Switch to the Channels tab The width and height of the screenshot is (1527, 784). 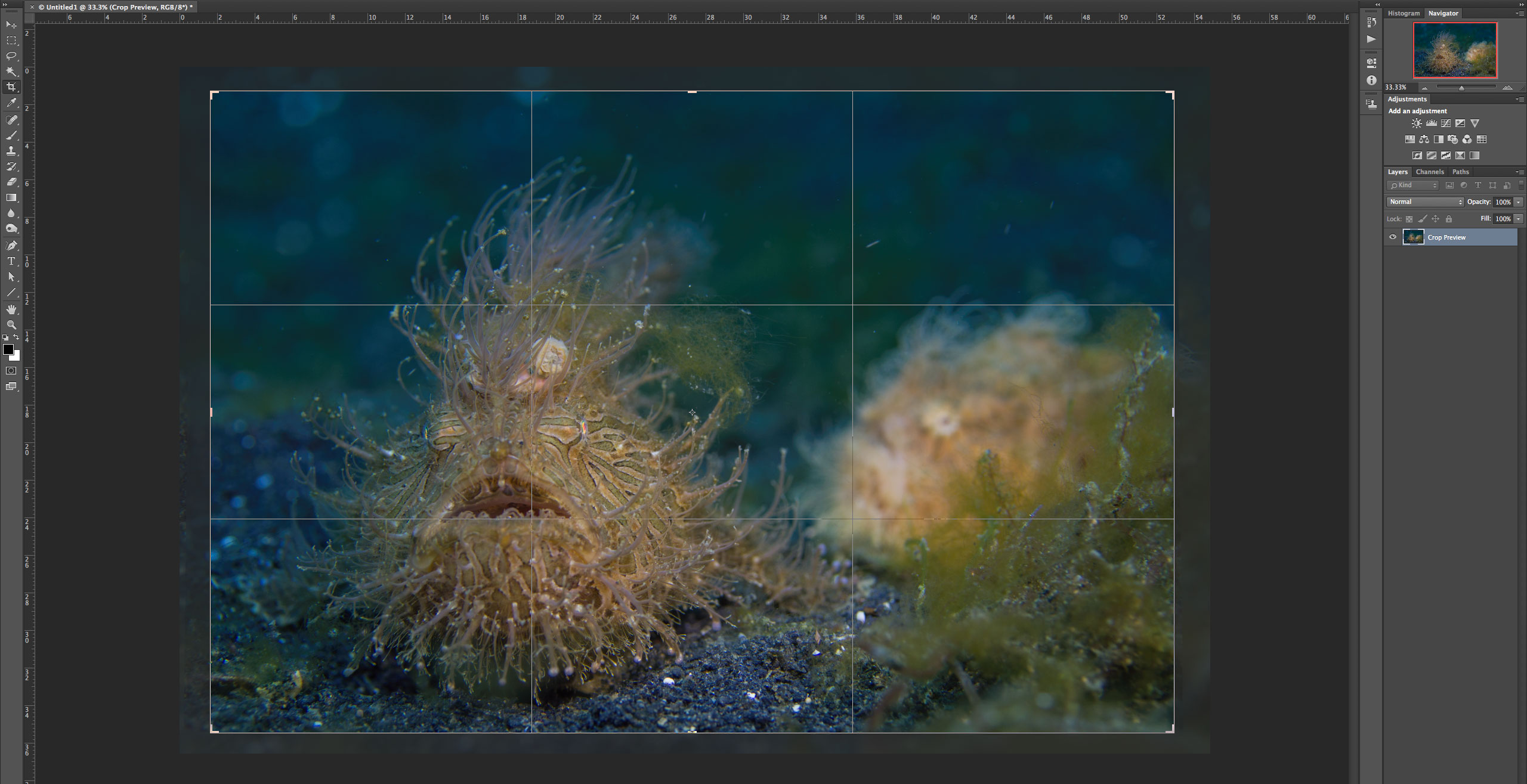pyautogui.click(x=1430, y=172)
